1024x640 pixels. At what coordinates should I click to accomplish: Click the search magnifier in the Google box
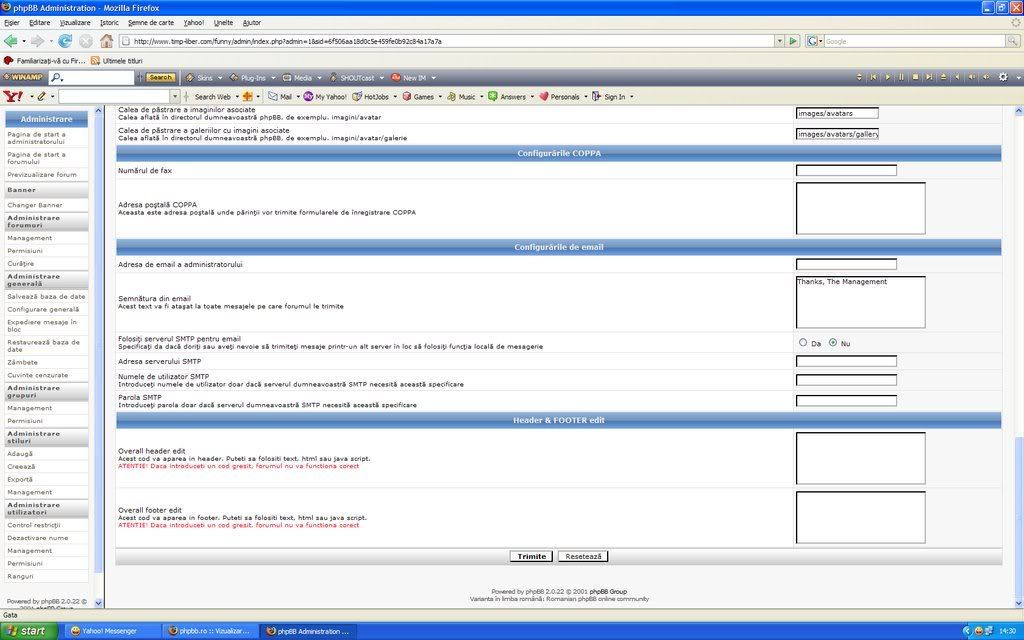pyautogui.click(x=1013, y=41)
